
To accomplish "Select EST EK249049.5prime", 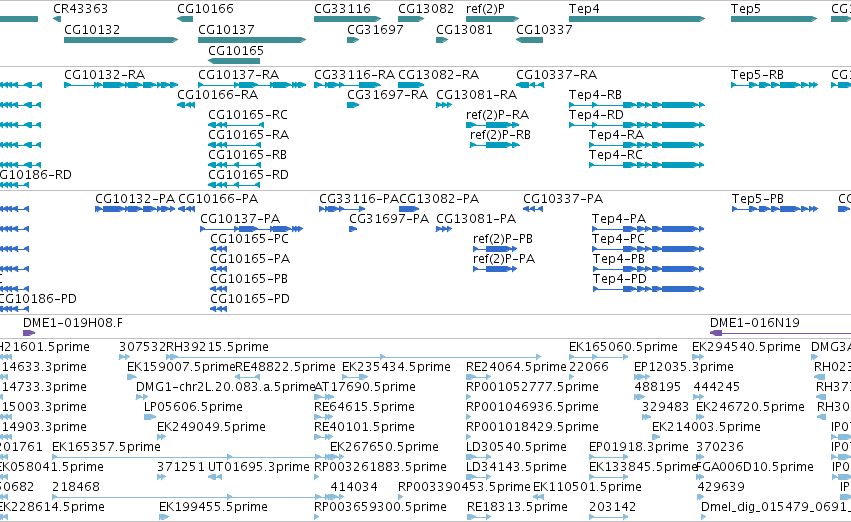I will point(162,437).
